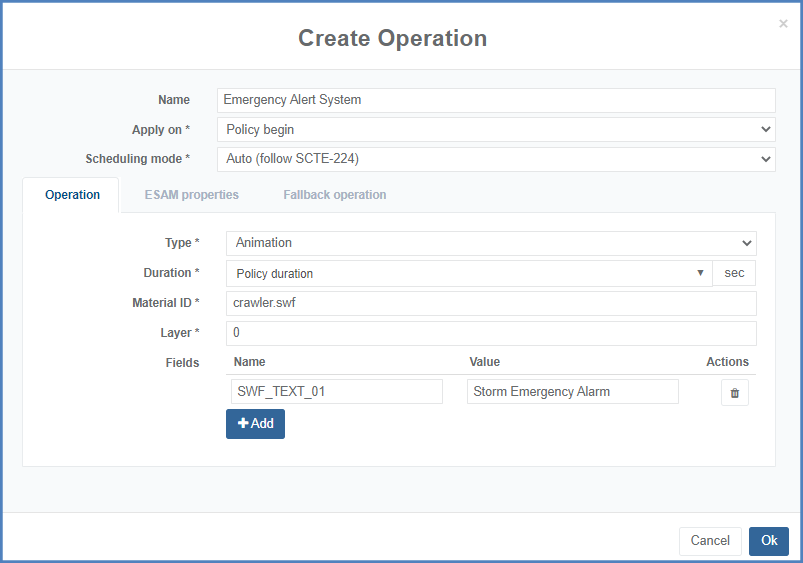Add a new field row
This screenshot has height=563, width=803.
tap(255, 424)
